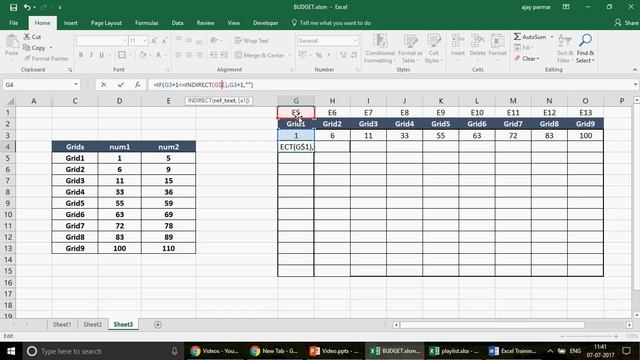The image size is (640, 360).
Task: Click the ajay parmar account name
Action: 536,7
